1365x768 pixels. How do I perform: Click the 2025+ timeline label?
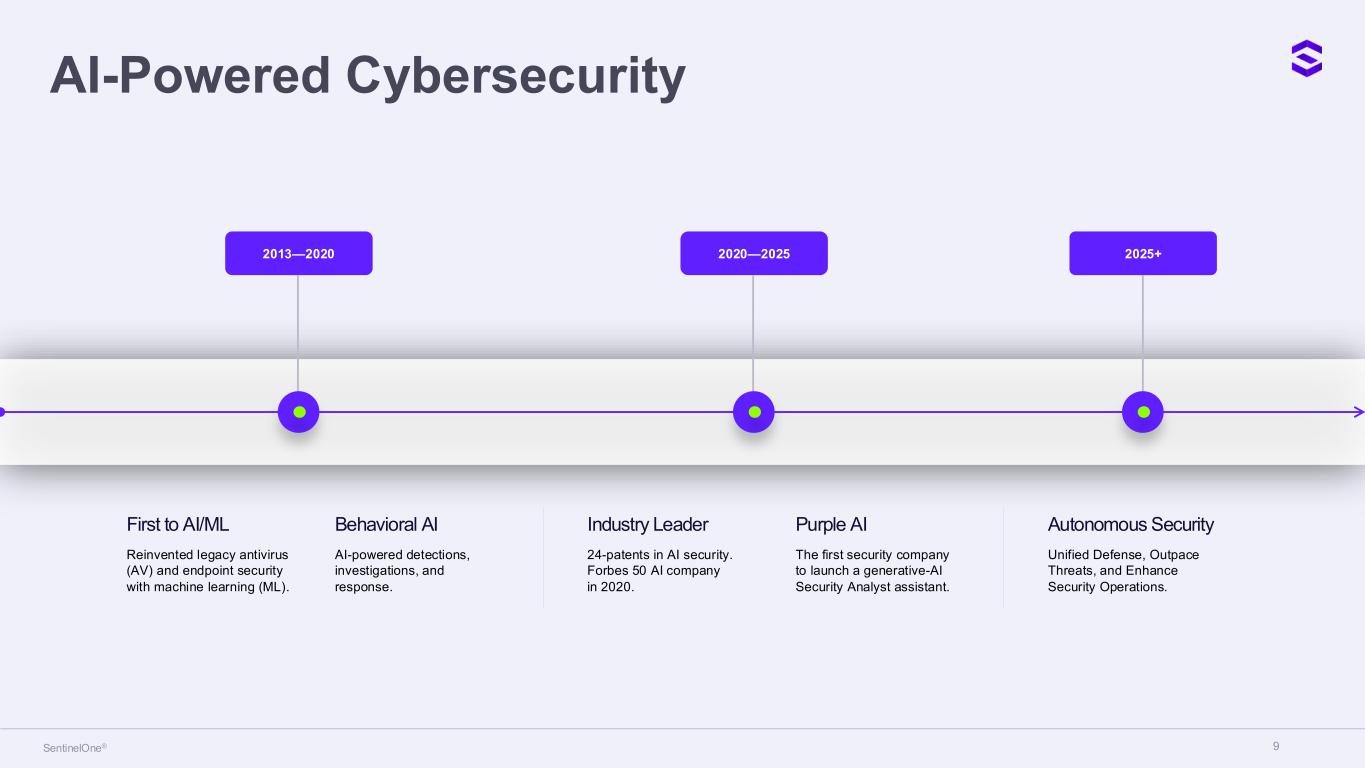point(1143,253)
